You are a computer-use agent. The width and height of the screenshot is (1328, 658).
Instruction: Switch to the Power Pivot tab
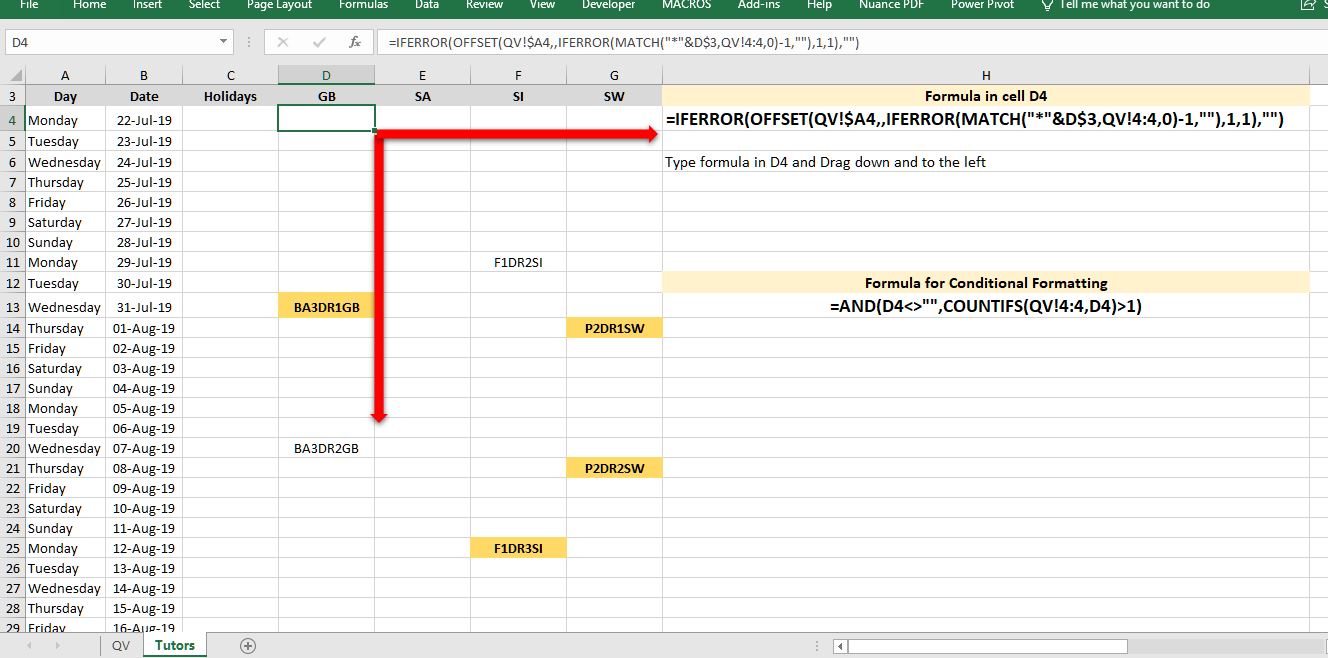(982, 5)
